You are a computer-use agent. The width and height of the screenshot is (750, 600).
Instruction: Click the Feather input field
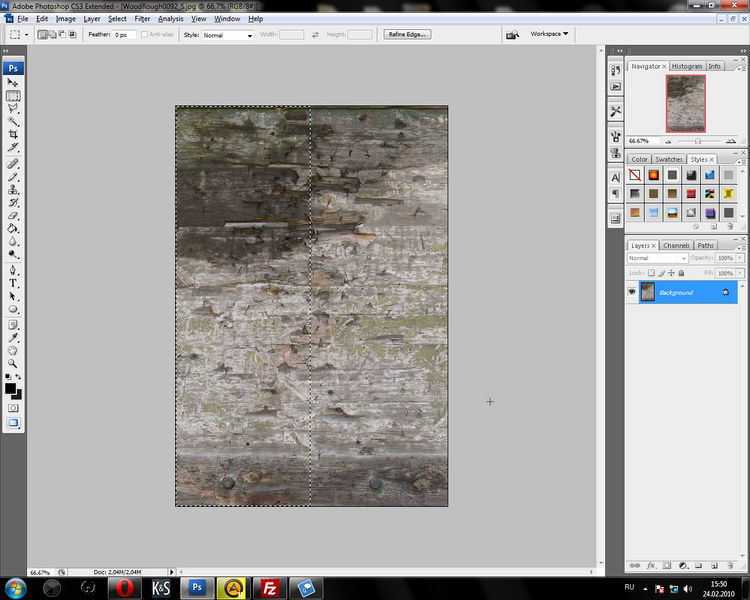point(124,35)
